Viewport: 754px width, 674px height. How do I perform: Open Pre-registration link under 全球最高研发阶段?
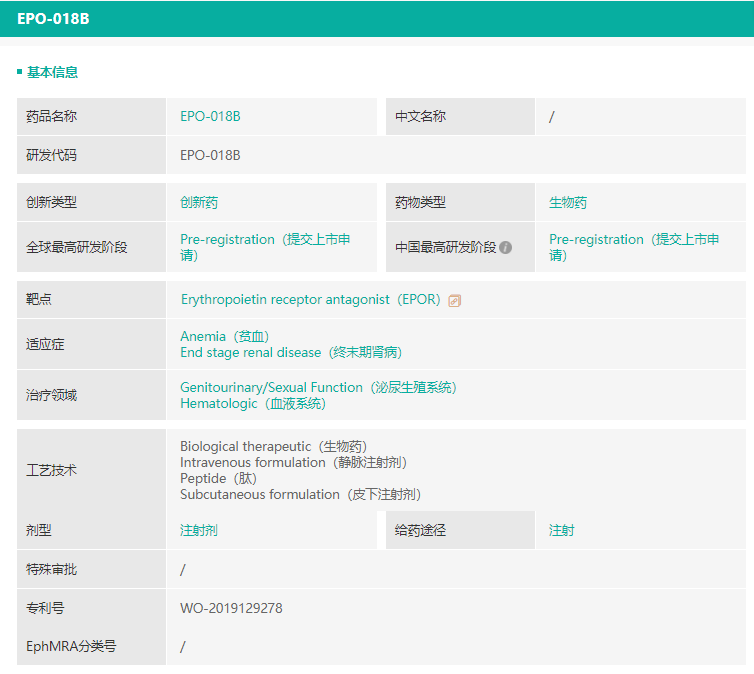pyautogui.click(x=265, y=246)
